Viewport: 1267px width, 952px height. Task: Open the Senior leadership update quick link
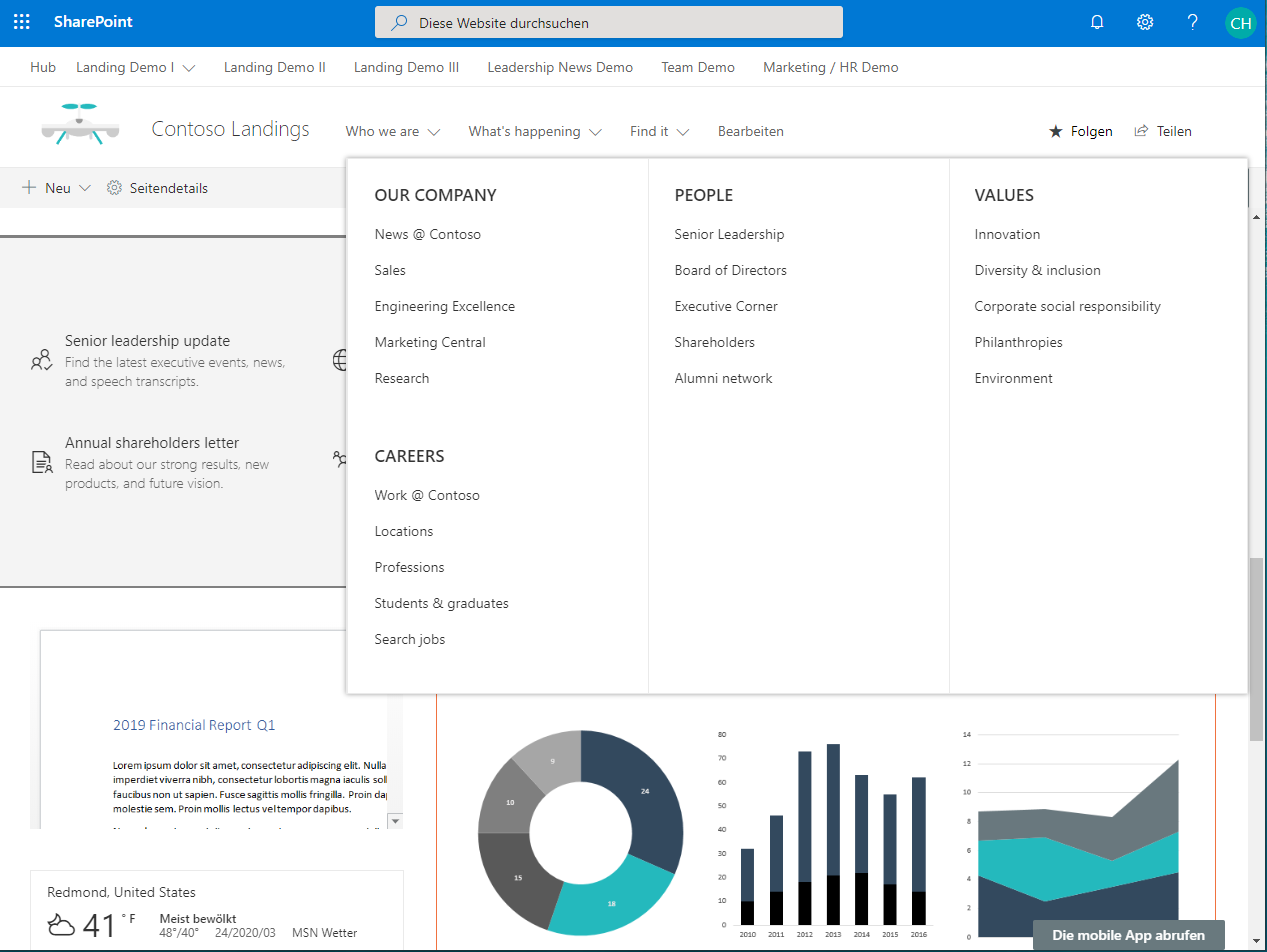point(158,361)
